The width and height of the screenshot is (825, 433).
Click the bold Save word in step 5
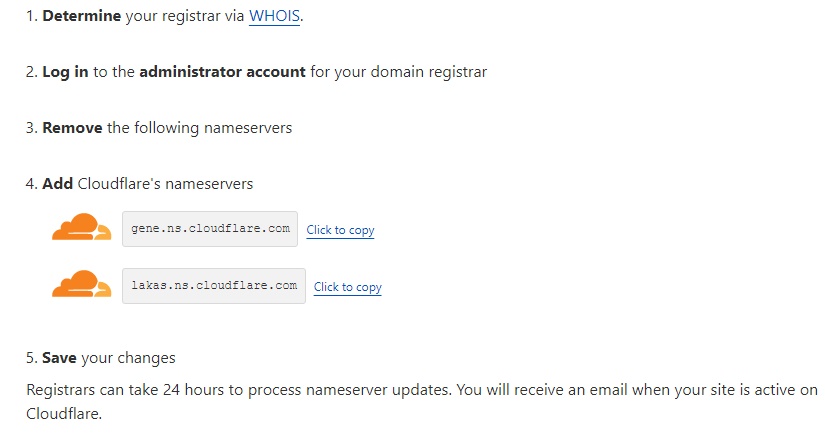pyautogui.click(x=59, y=358)
